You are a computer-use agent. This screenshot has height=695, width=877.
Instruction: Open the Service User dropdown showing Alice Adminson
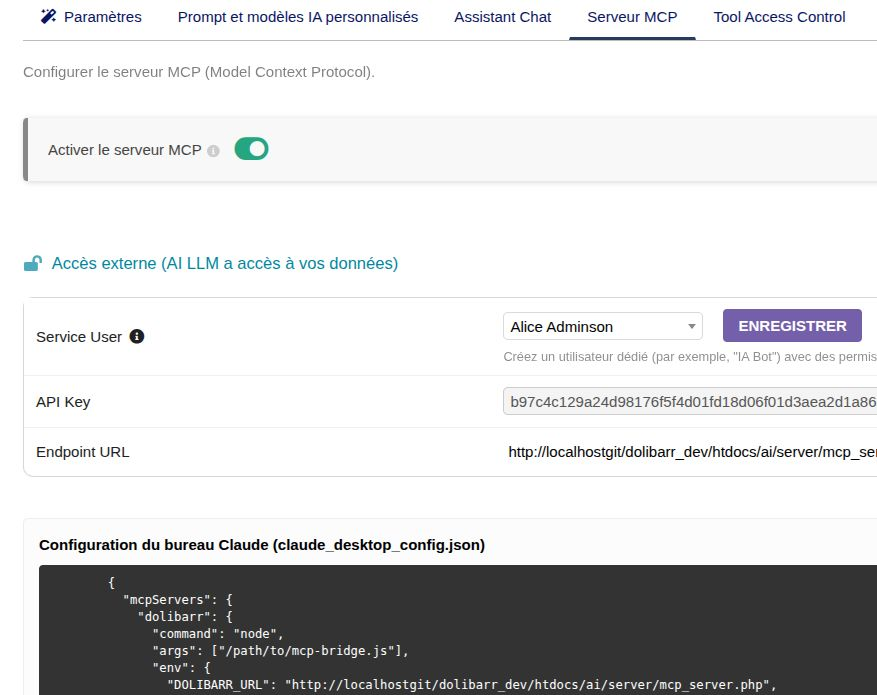(x=602, y=327)
